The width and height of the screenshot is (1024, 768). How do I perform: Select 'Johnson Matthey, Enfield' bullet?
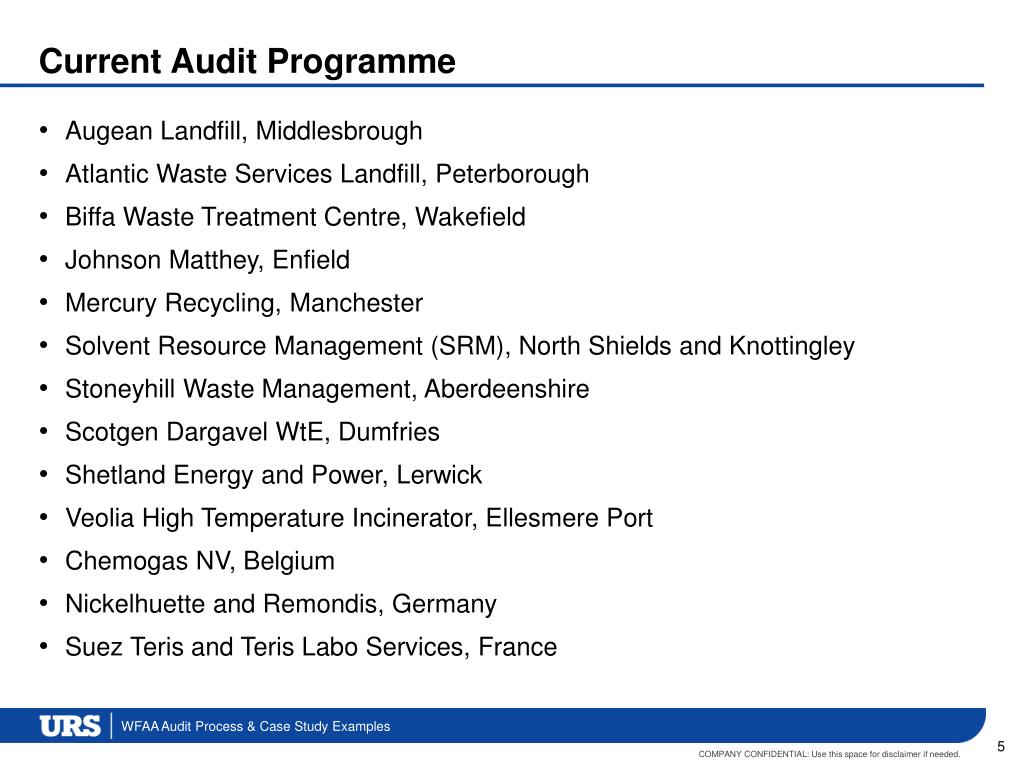coord(208,260)
